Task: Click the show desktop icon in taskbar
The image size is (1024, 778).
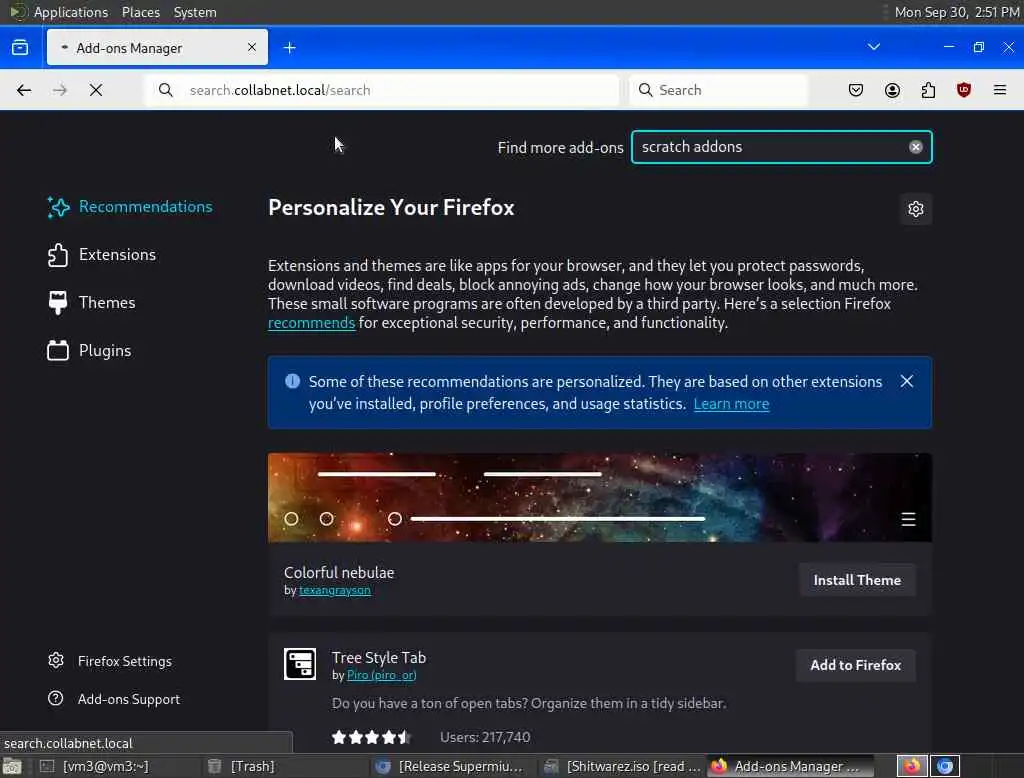Action: [x=12, y=766]
